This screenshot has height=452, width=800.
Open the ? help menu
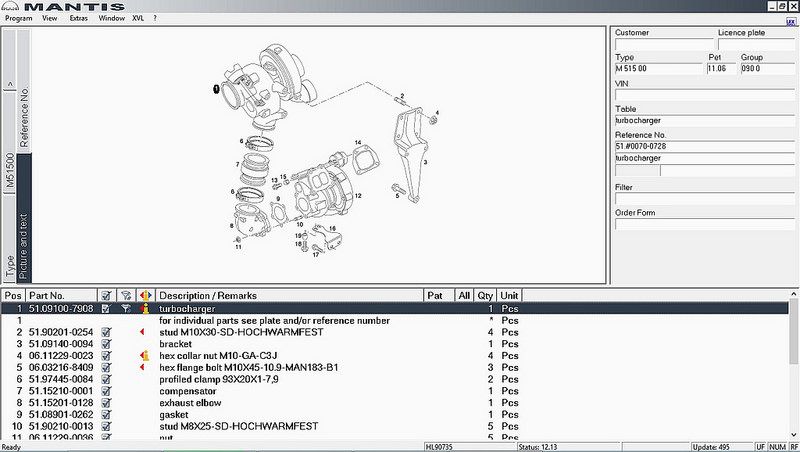tap(155, 18)
